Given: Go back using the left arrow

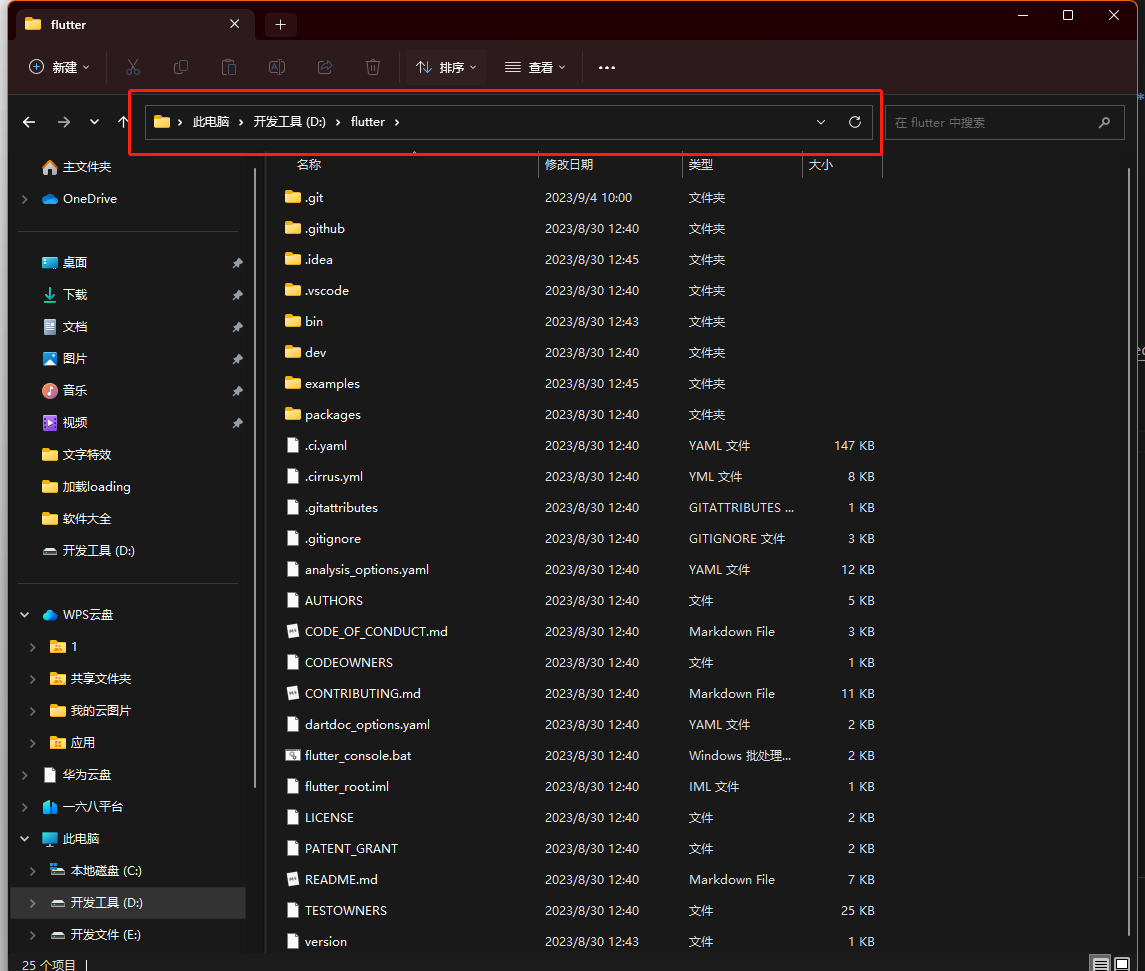Looking at the screenshot, I should click(29, 122).
